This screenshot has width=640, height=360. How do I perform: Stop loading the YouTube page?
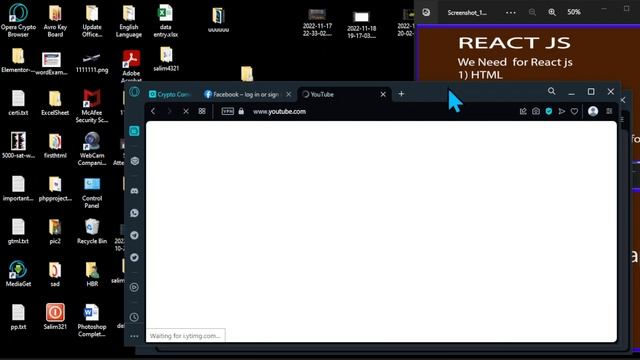pos(186,111)
